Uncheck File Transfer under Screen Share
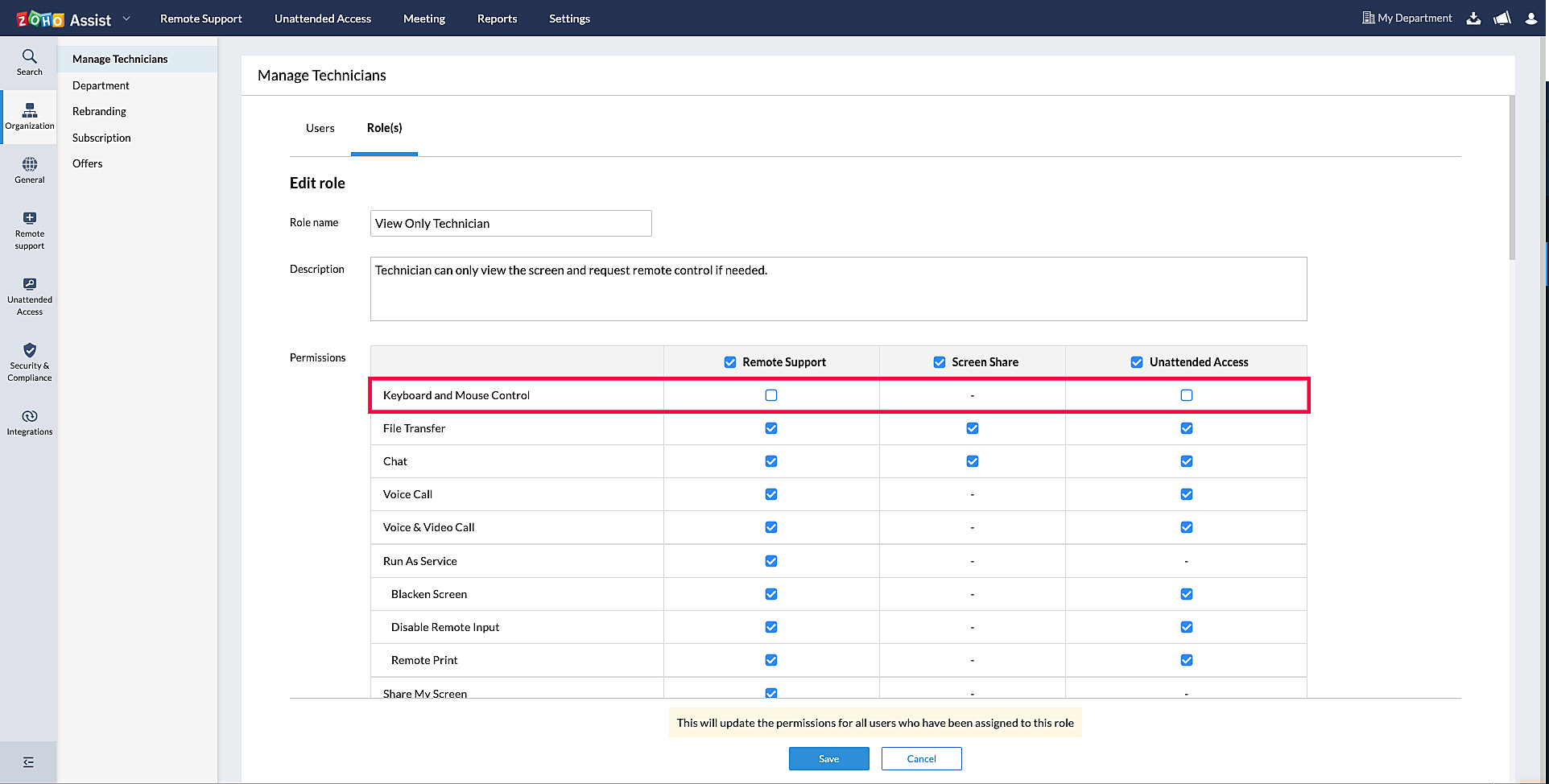The width and height of the screenshot is (1549, 784). coord(973,428)
